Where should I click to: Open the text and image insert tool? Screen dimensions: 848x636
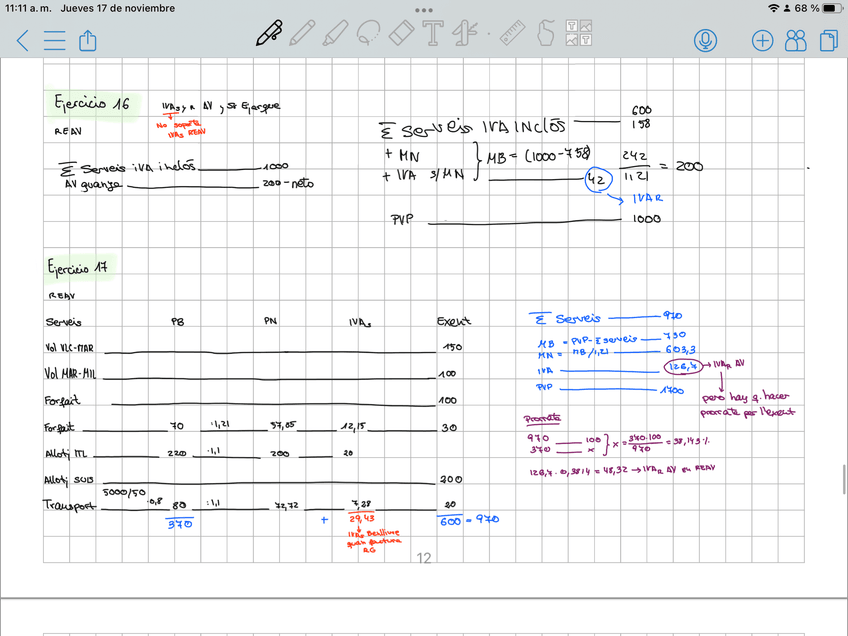(576, 34)
